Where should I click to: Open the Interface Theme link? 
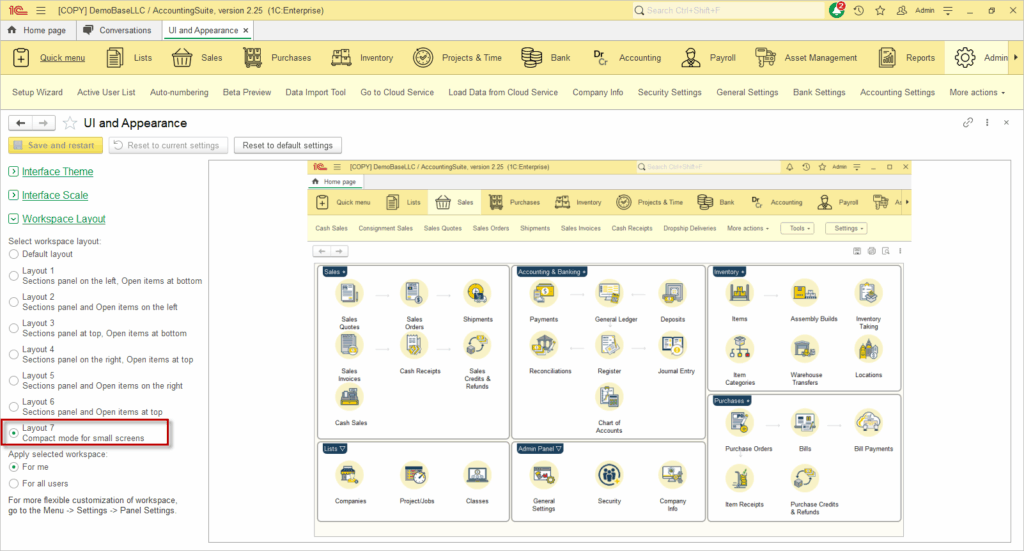pos(57,171)
